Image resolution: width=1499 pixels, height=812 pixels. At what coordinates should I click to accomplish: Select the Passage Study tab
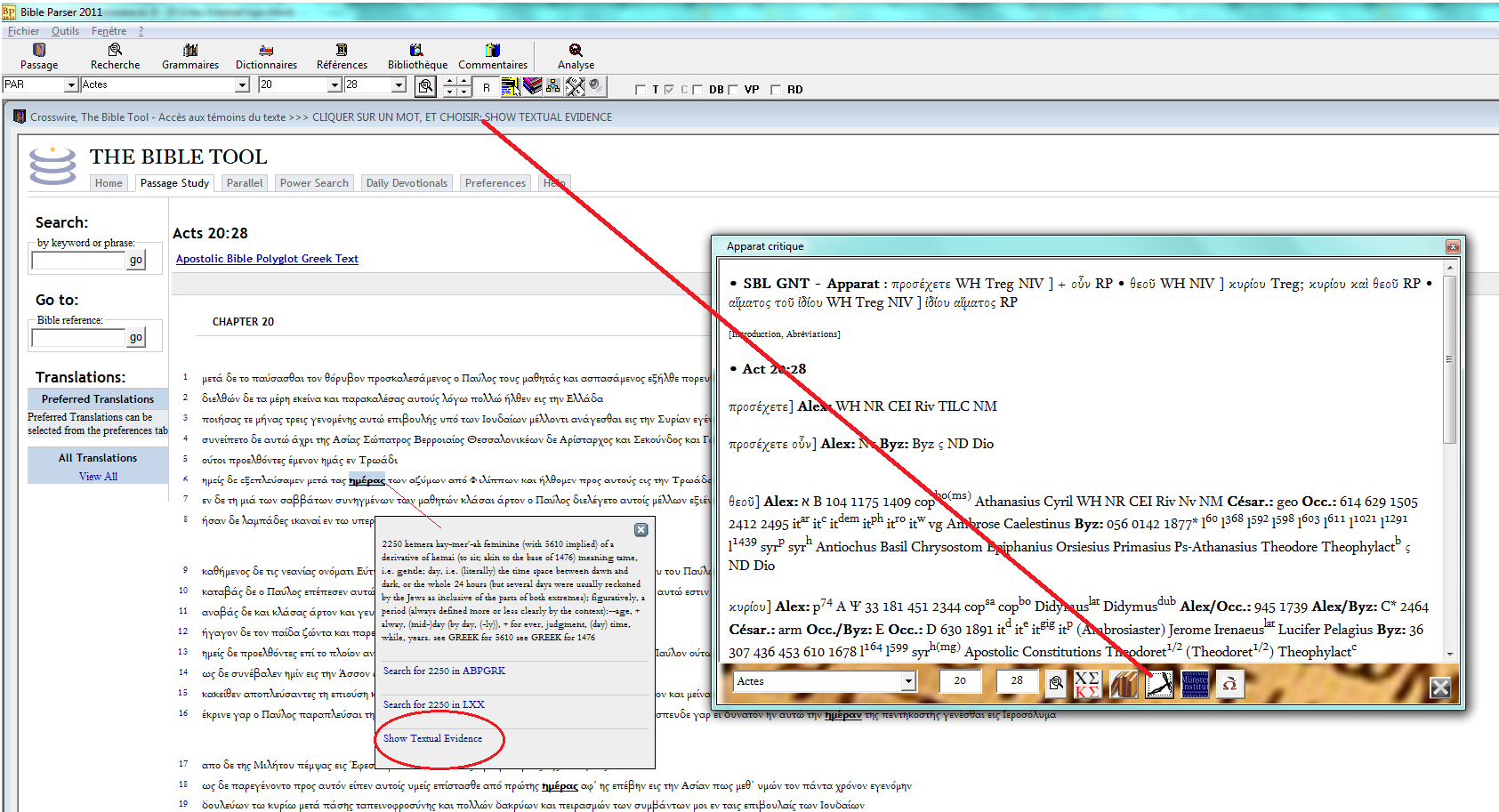click(174, 183)
